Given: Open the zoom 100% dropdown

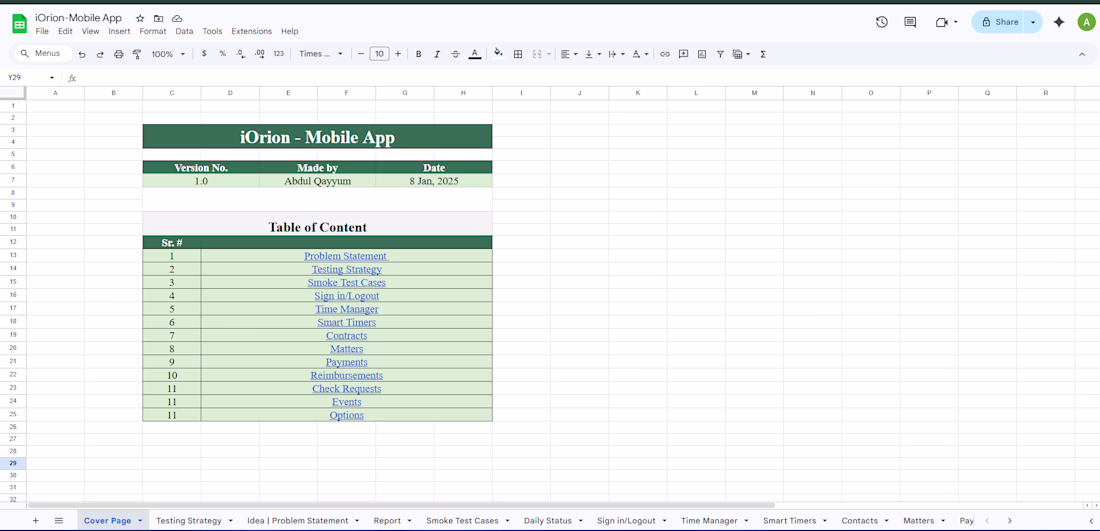Looking at the screenshot, I should pos(168,54).
